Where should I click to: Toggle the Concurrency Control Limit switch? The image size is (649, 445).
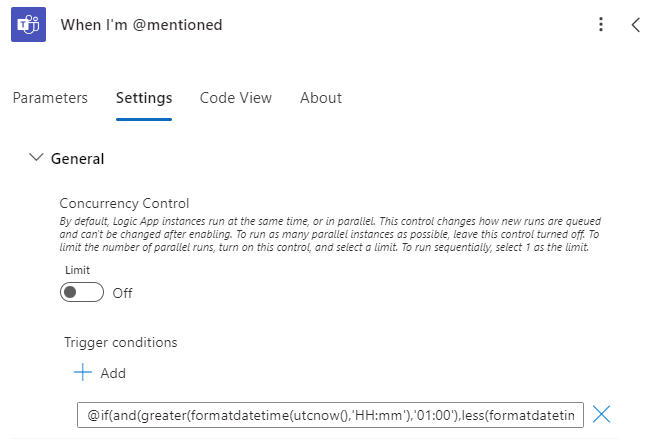(82, 293)
